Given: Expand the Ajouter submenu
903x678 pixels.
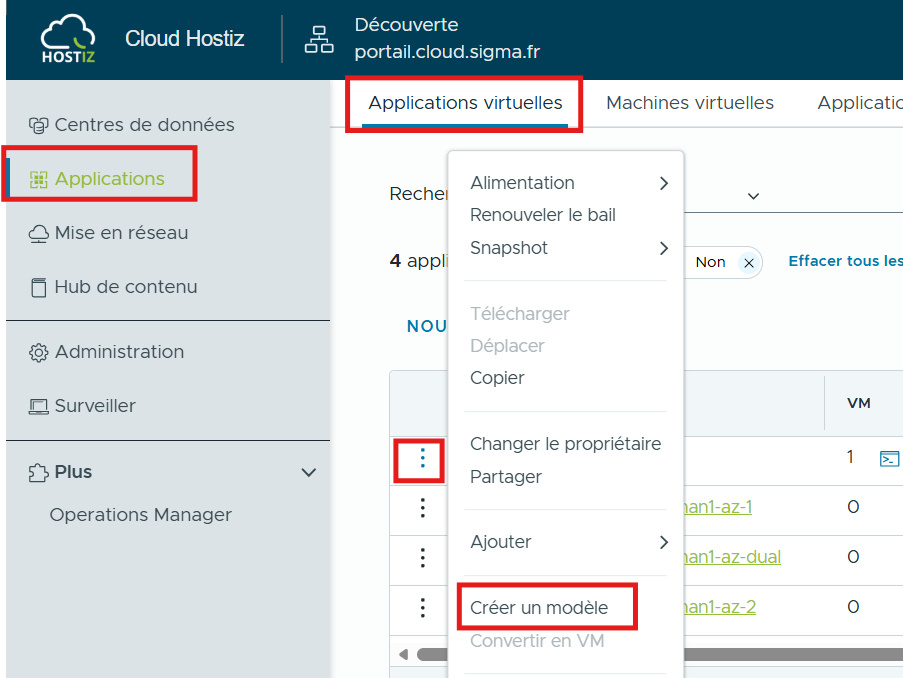Looking at the screenshot, I should (x=663, y=542).
